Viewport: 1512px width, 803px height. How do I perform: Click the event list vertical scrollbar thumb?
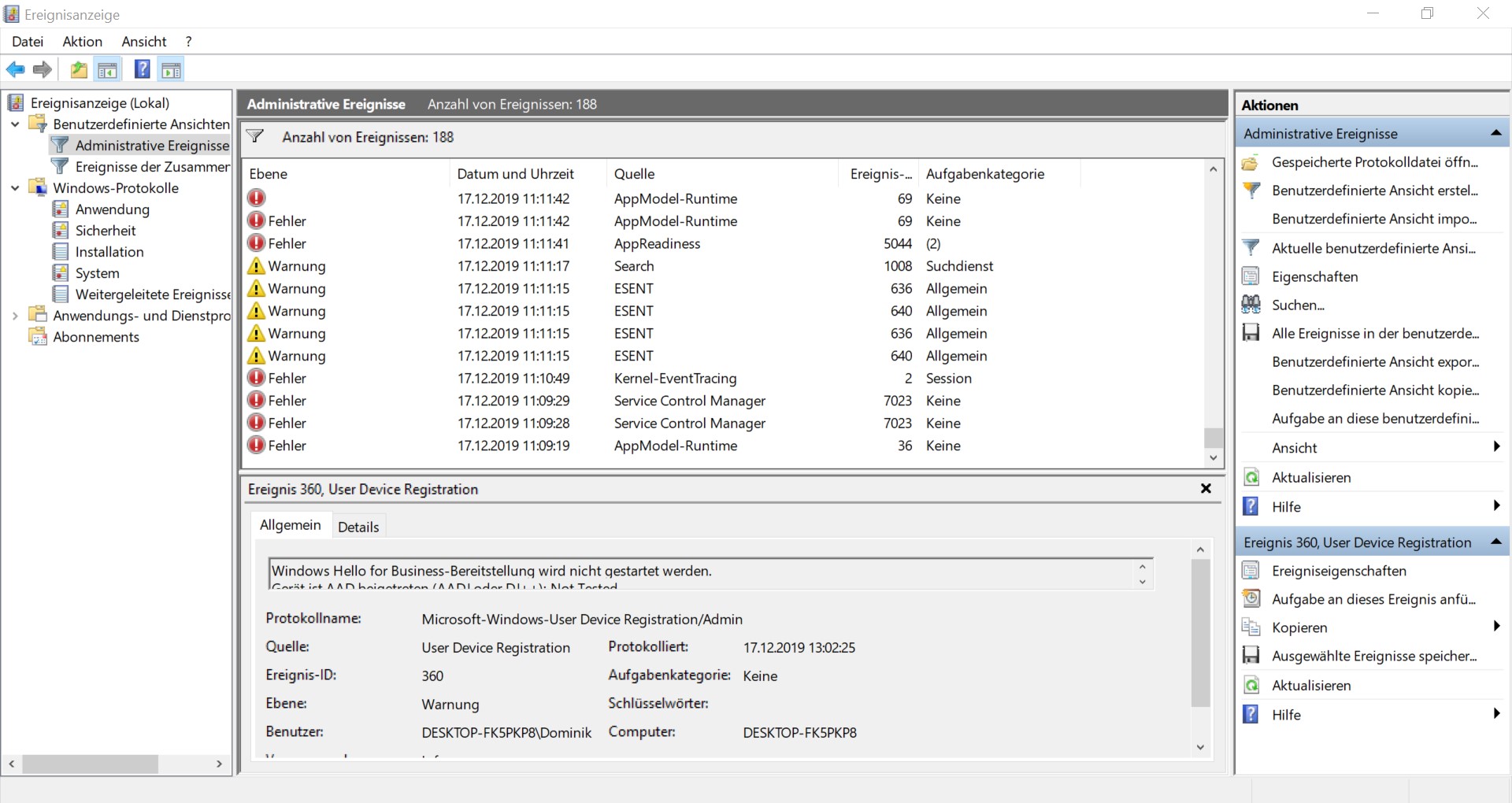1214,438
